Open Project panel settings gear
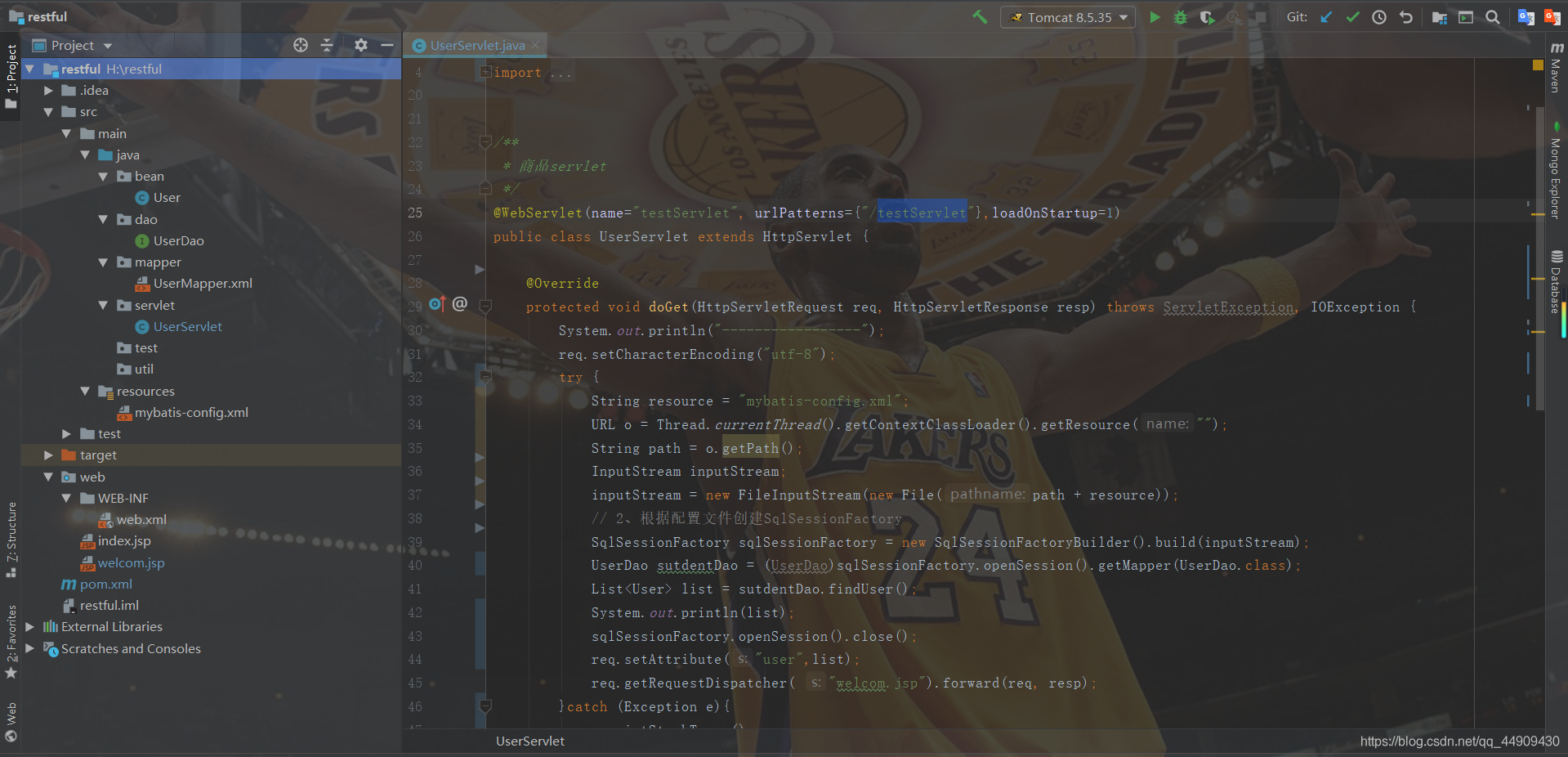 point(360,45)
